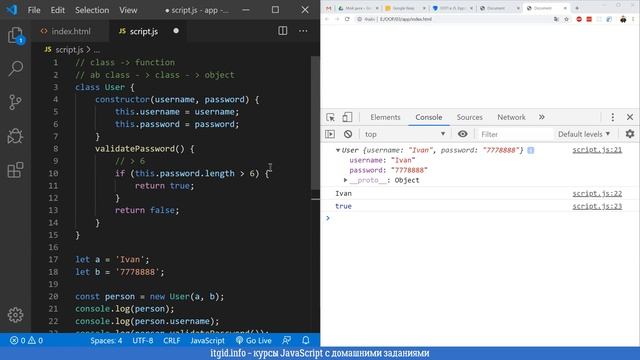Show more DevTools tabs chevron
Screen dimensions: 640x360
[542, 117]
